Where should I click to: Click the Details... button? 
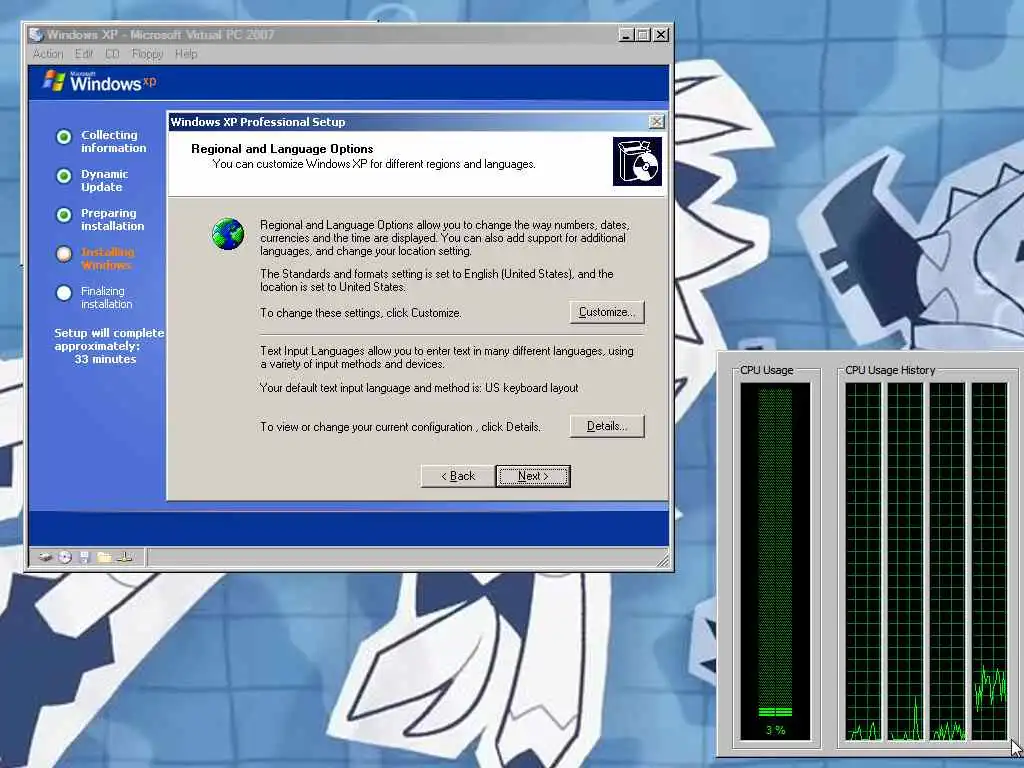click(x=607, y=426)
